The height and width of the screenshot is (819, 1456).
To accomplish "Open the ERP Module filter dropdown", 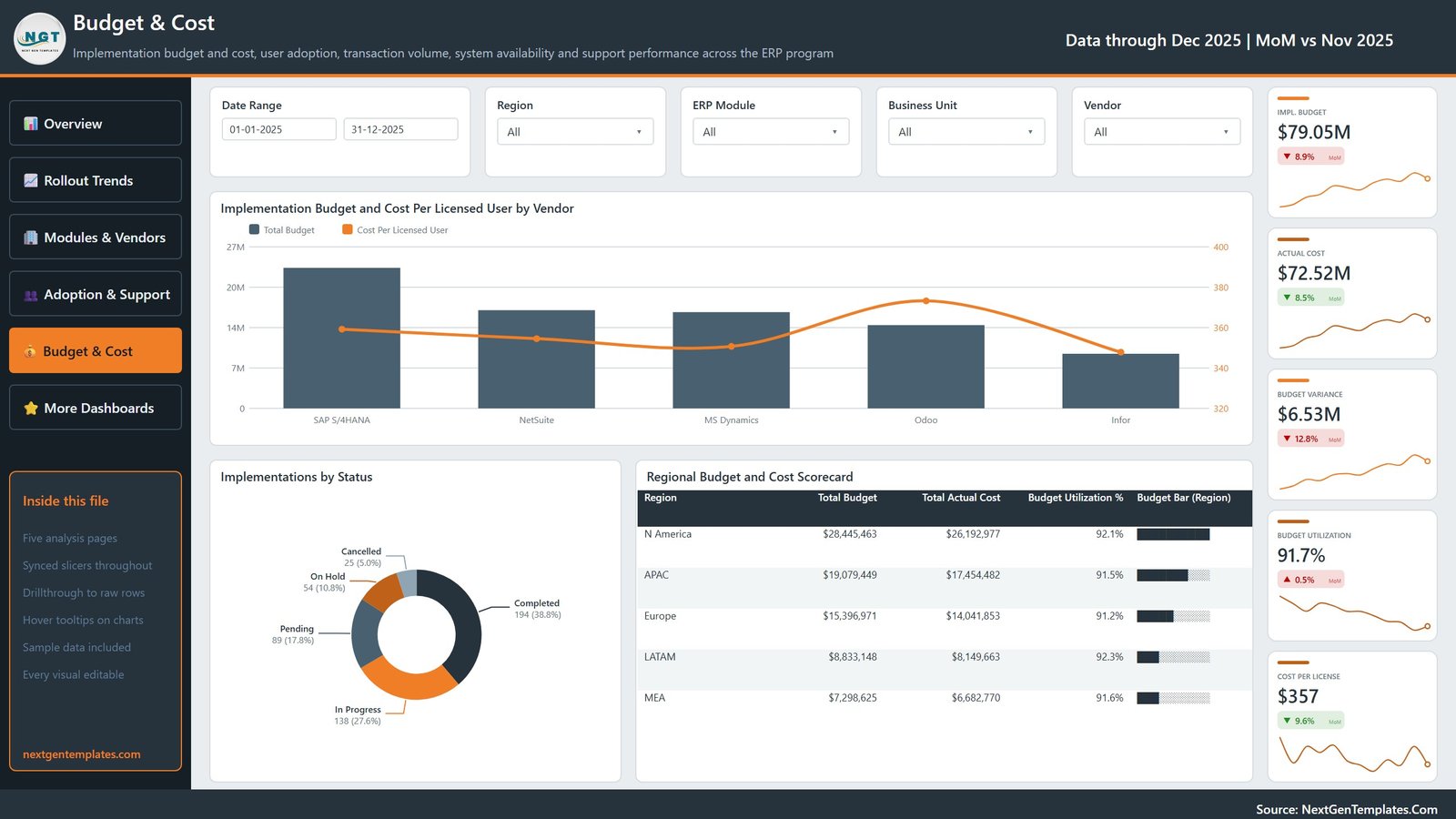I will coord(771,132).
